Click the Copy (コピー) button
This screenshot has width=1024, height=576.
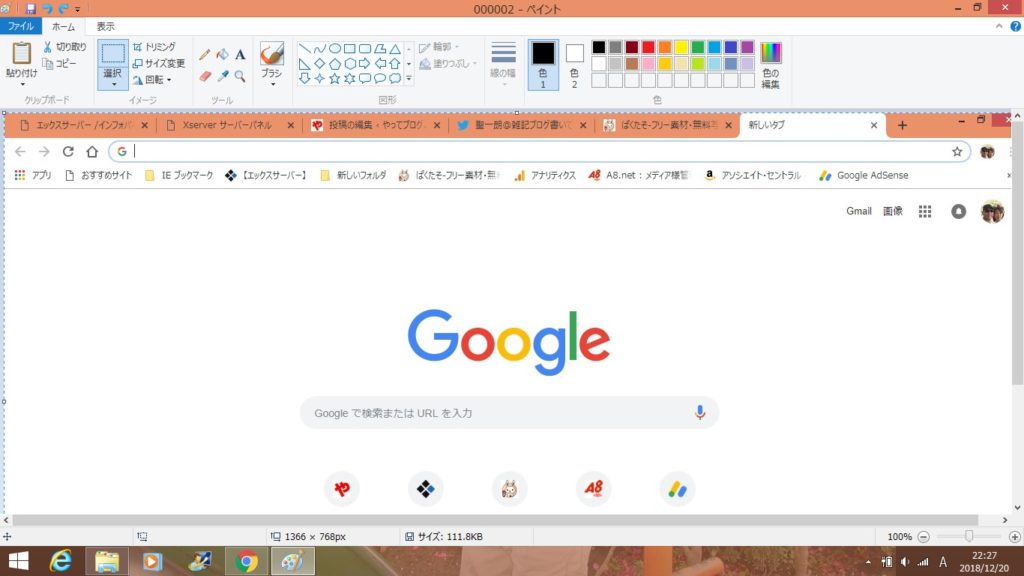click(59, 63)
